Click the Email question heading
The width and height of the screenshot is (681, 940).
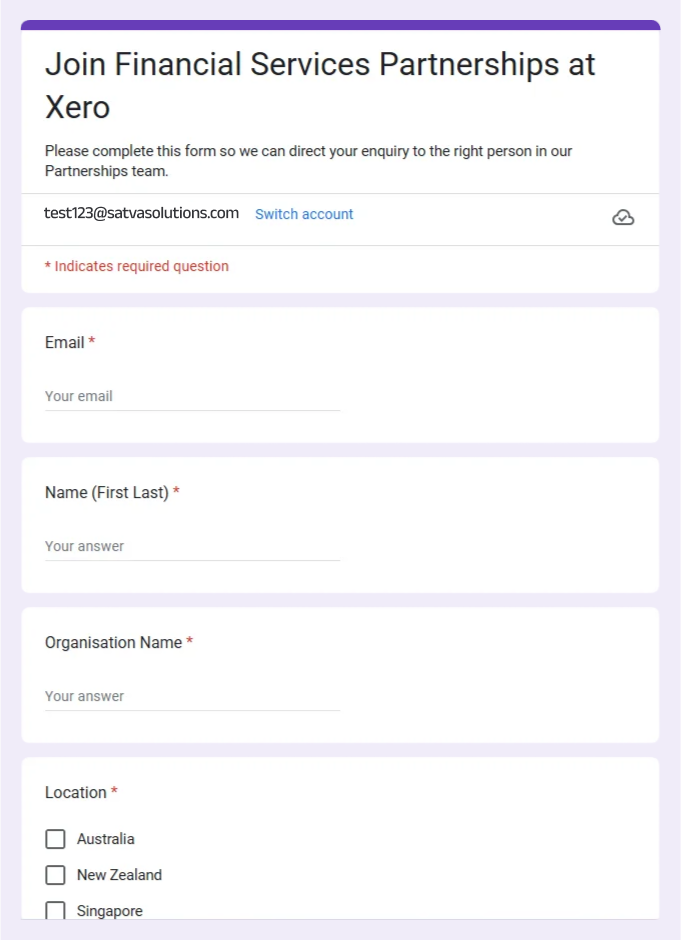pyautogui.click(x=65, y=342)
